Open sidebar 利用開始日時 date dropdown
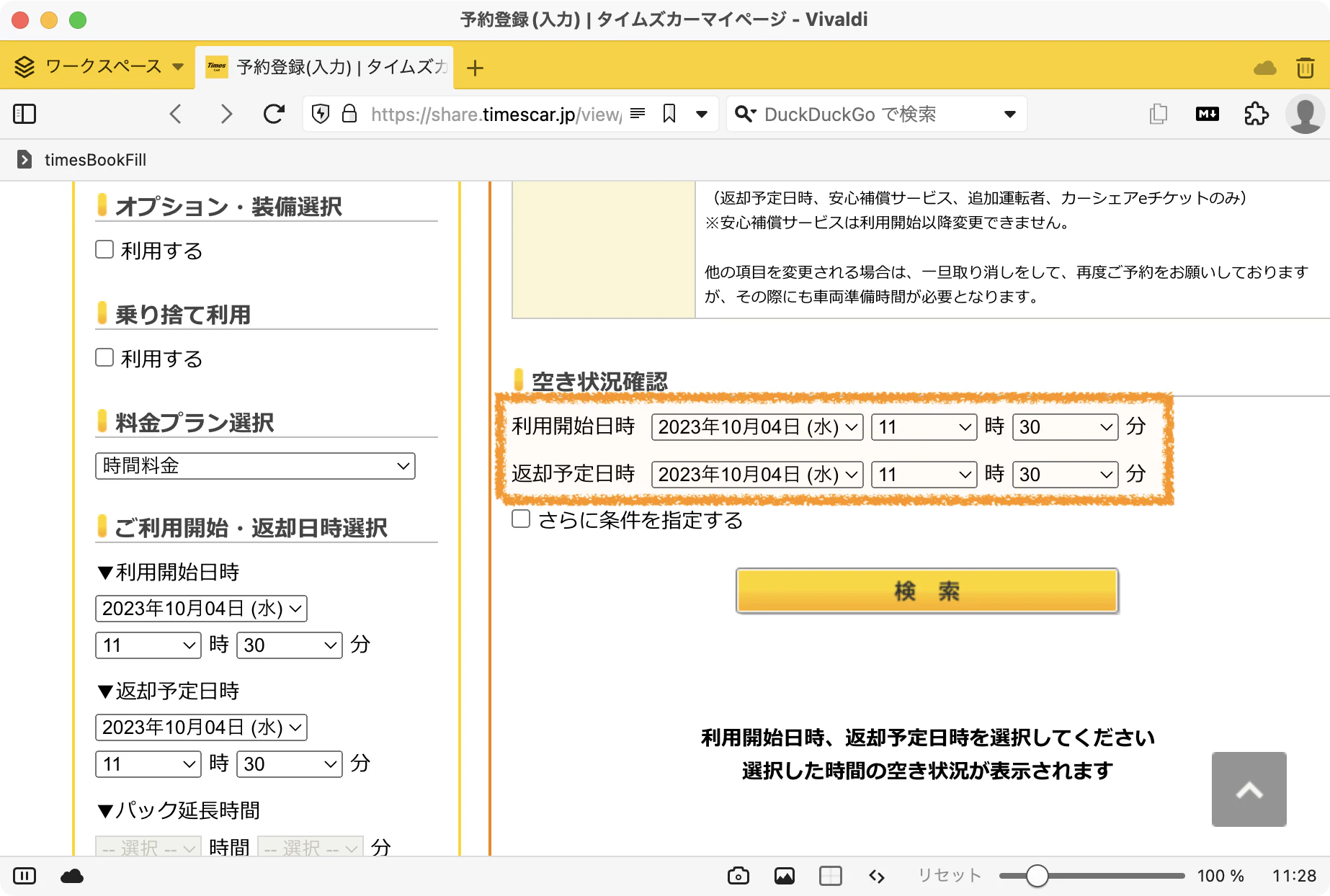 (x=201, y=609)
